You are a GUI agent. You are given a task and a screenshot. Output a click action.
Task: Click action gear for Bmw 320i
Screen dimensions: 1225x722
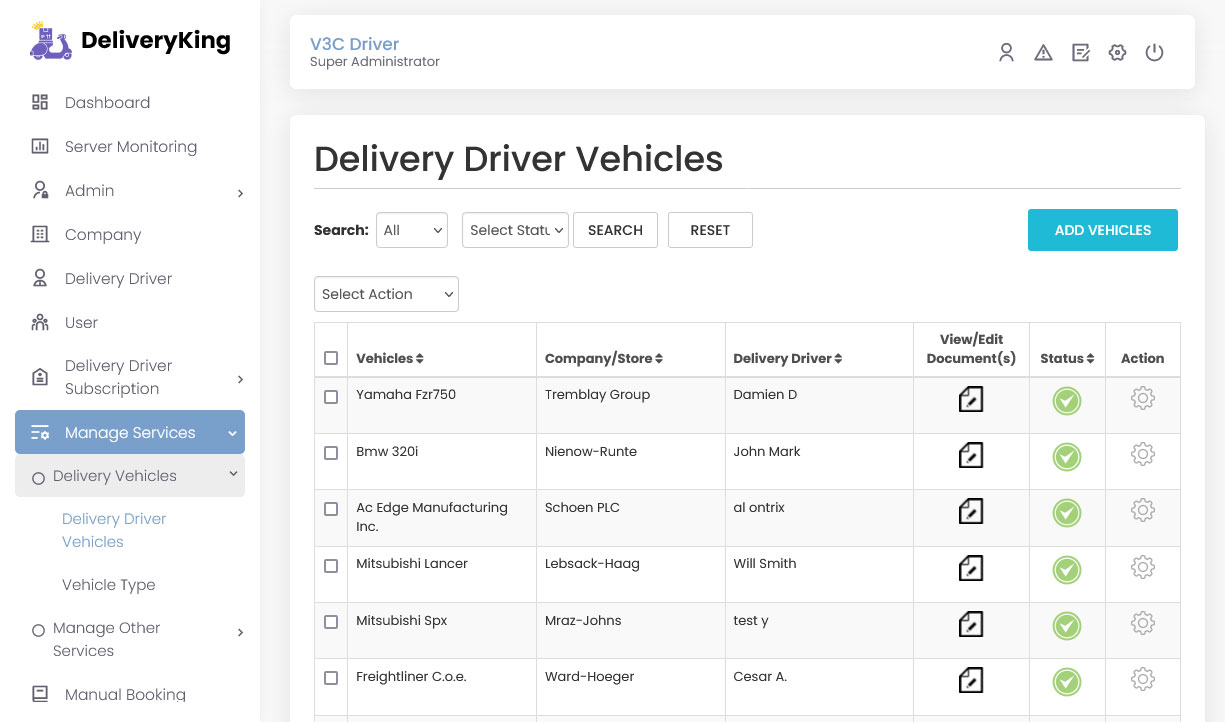(1143, 454)
